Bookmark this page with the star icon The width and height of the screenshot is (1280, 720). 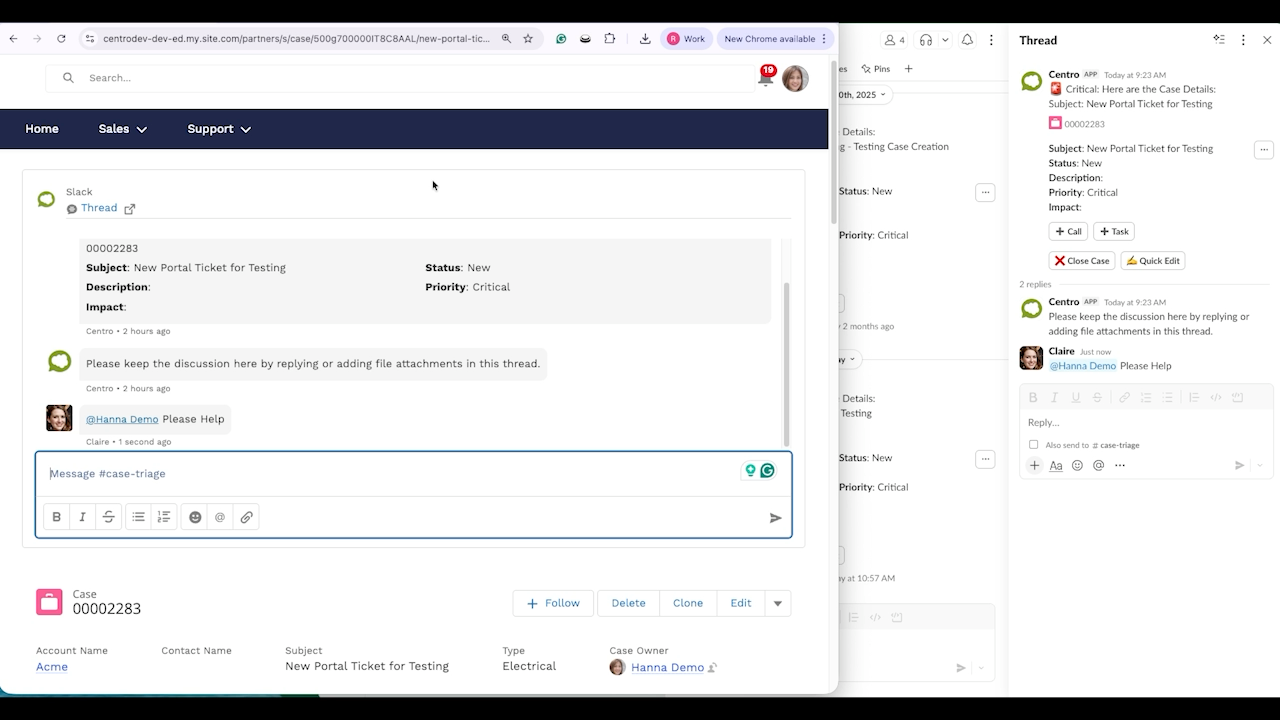click(x=528, y=39)
